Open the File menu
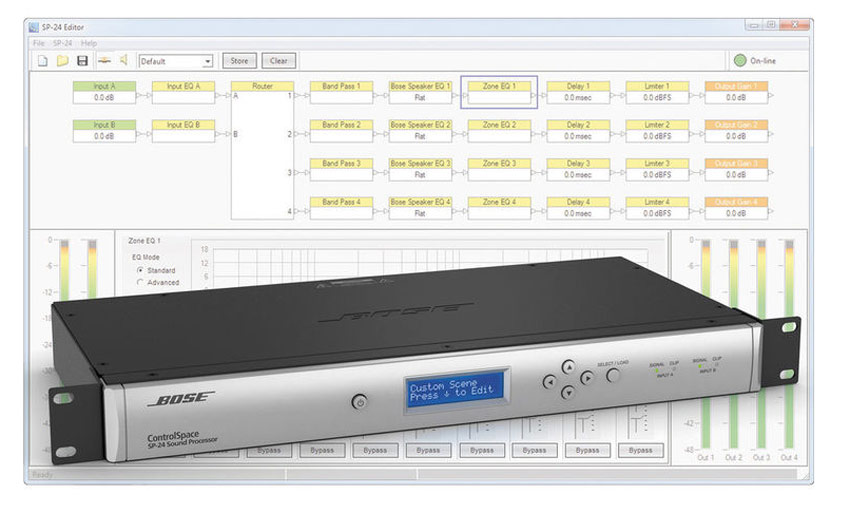This screenshot has height=513, width=850. (x=39, y=43)
